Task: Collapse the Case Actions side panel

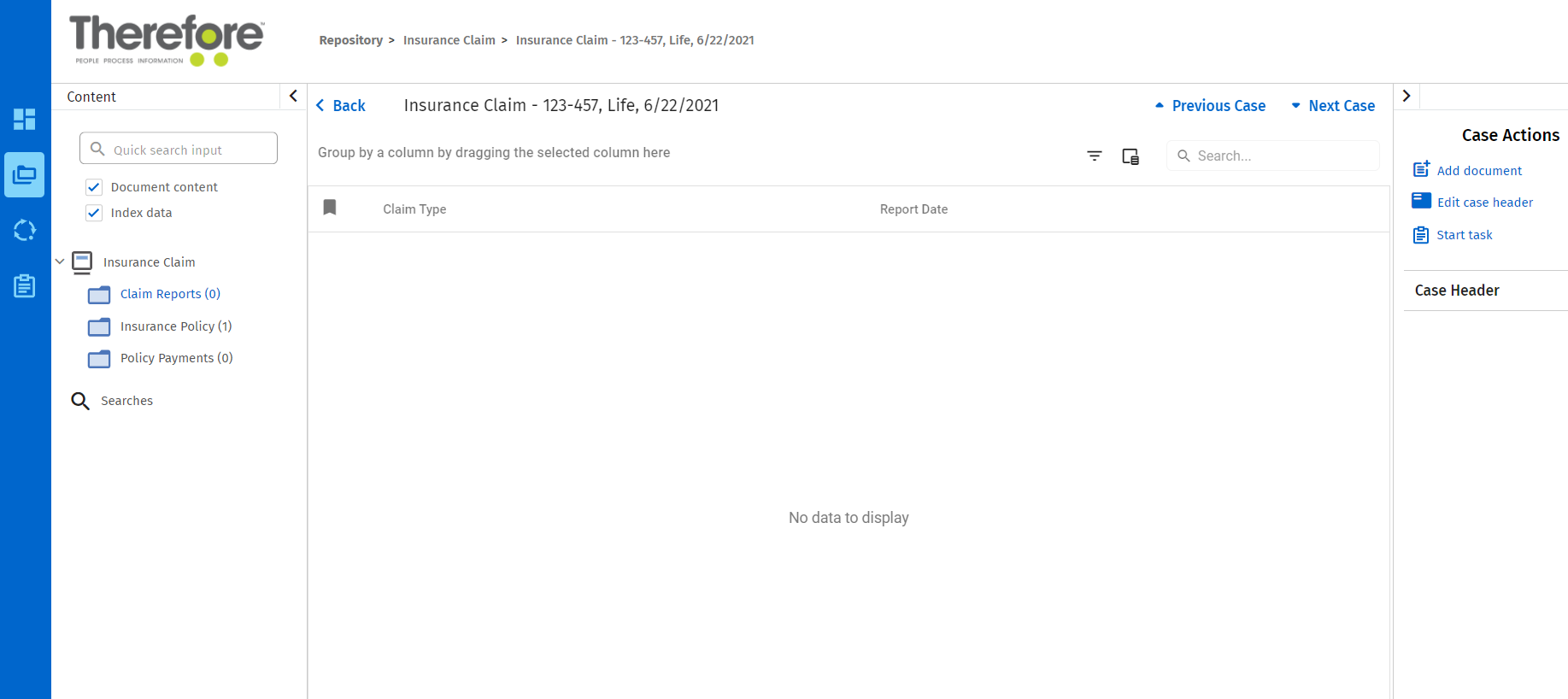Action: point(1407,96)
